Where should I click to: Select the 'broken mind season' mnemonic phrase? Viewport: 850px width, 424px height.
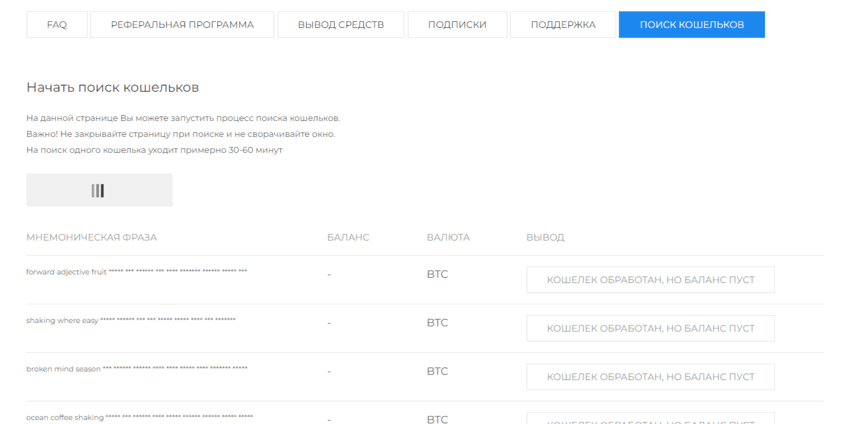point(136,369)
